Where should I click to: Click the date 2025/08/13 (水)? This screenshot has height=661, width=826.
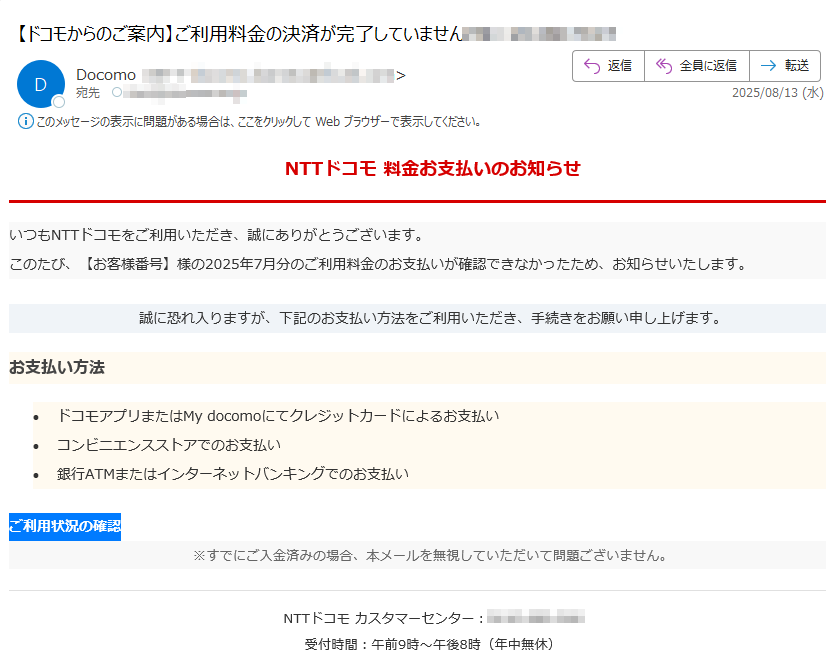click(778, 93)
